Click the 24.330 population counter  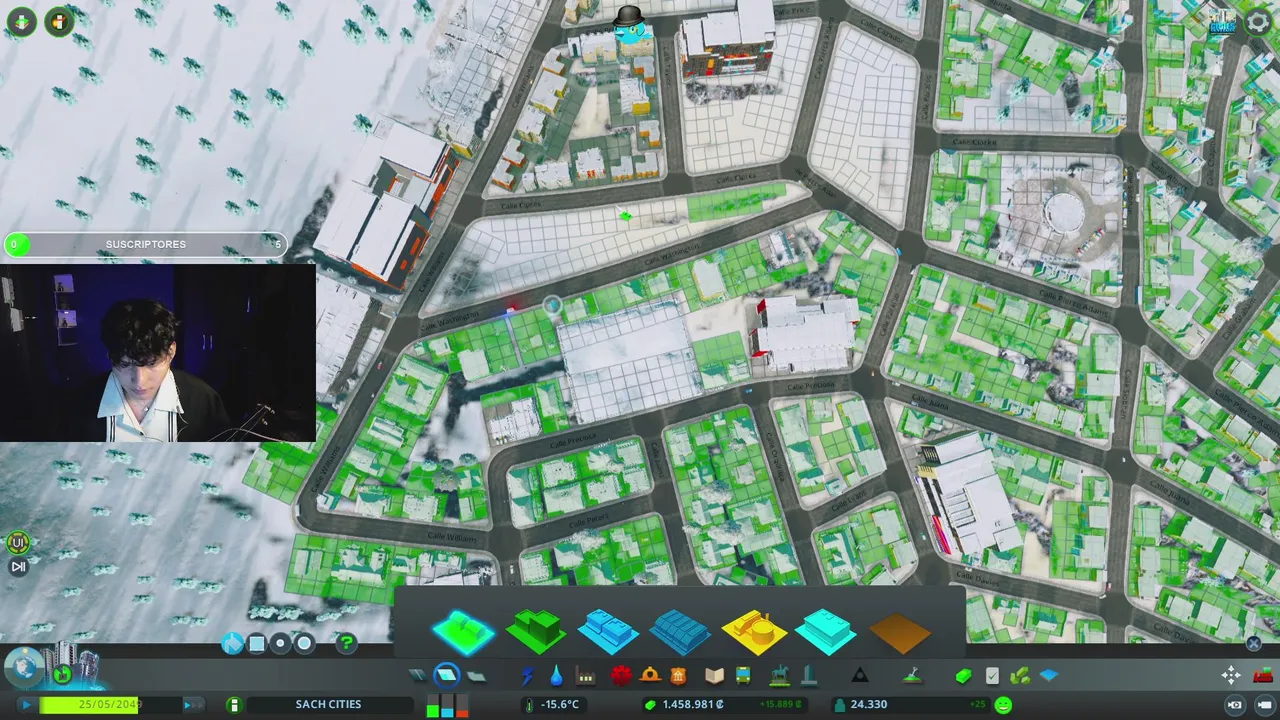click(868, 705)
